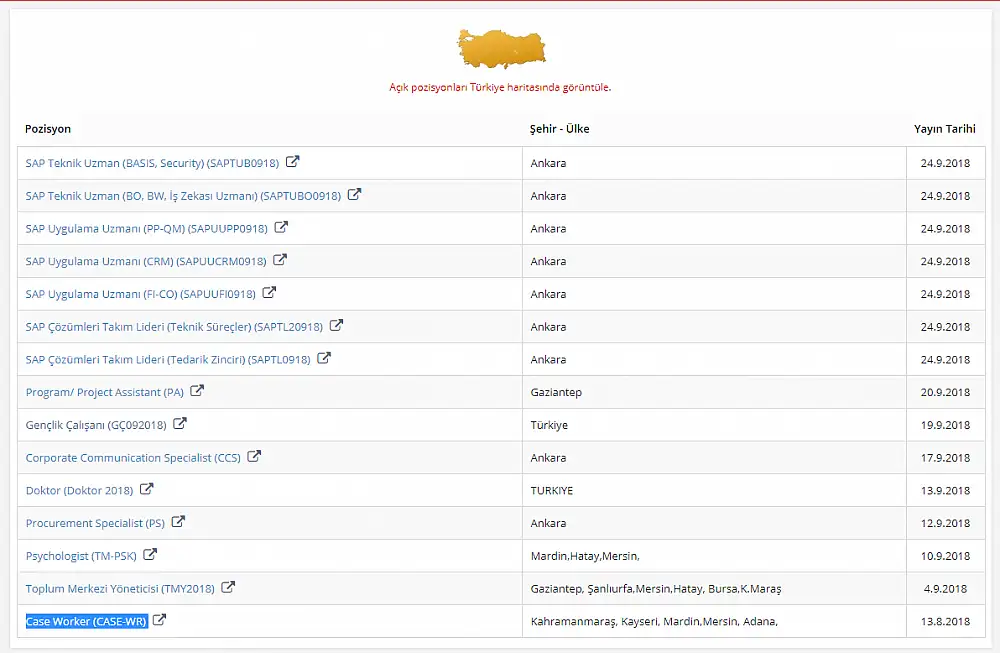Image resolution: width=1000 pixels, height=653 pixels.
Task: Click the Pozisyon column header
Action: click(48, 129)
